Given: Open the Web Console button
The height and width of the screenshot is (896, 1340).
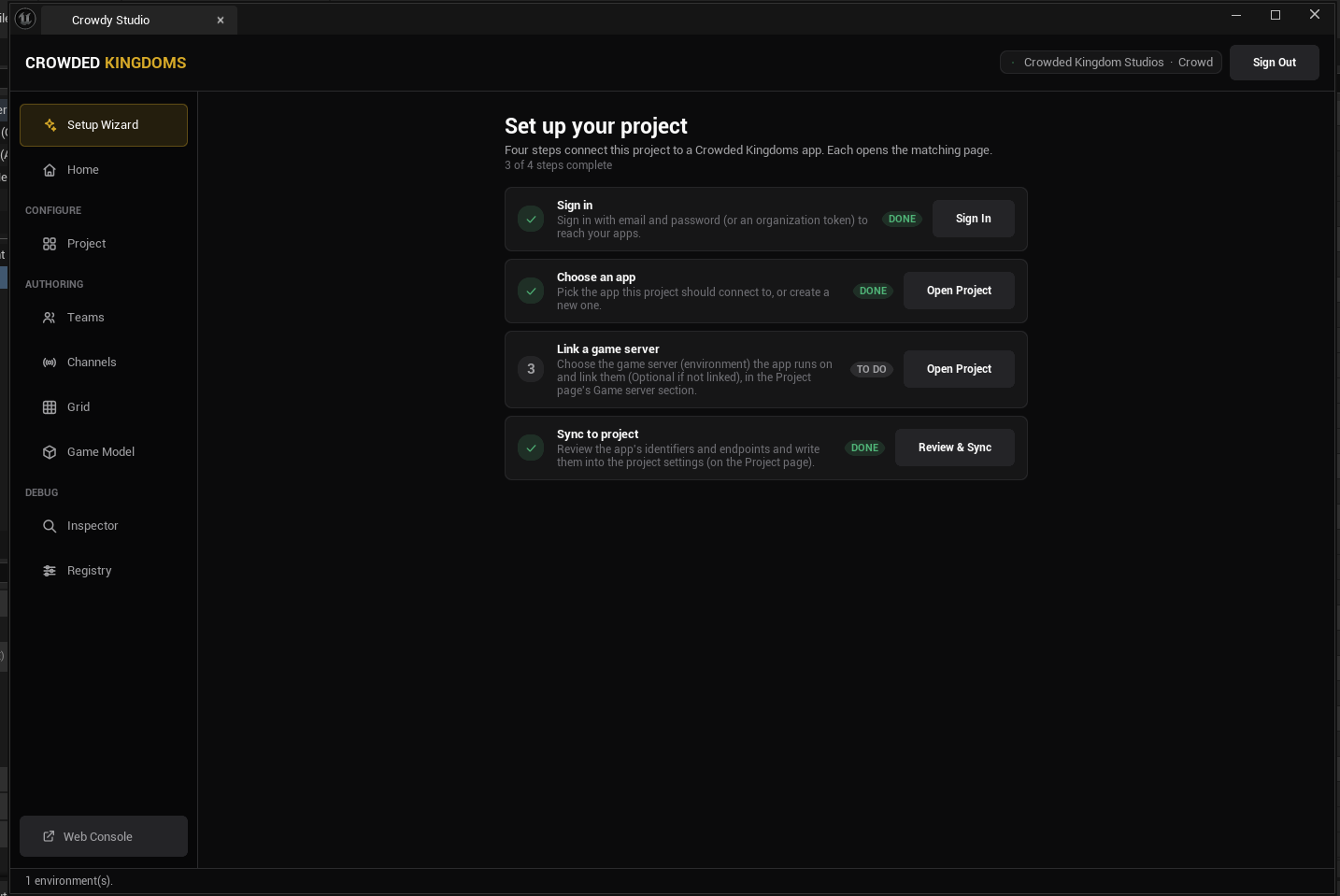Looking at the screenshot, I should 104,836.
